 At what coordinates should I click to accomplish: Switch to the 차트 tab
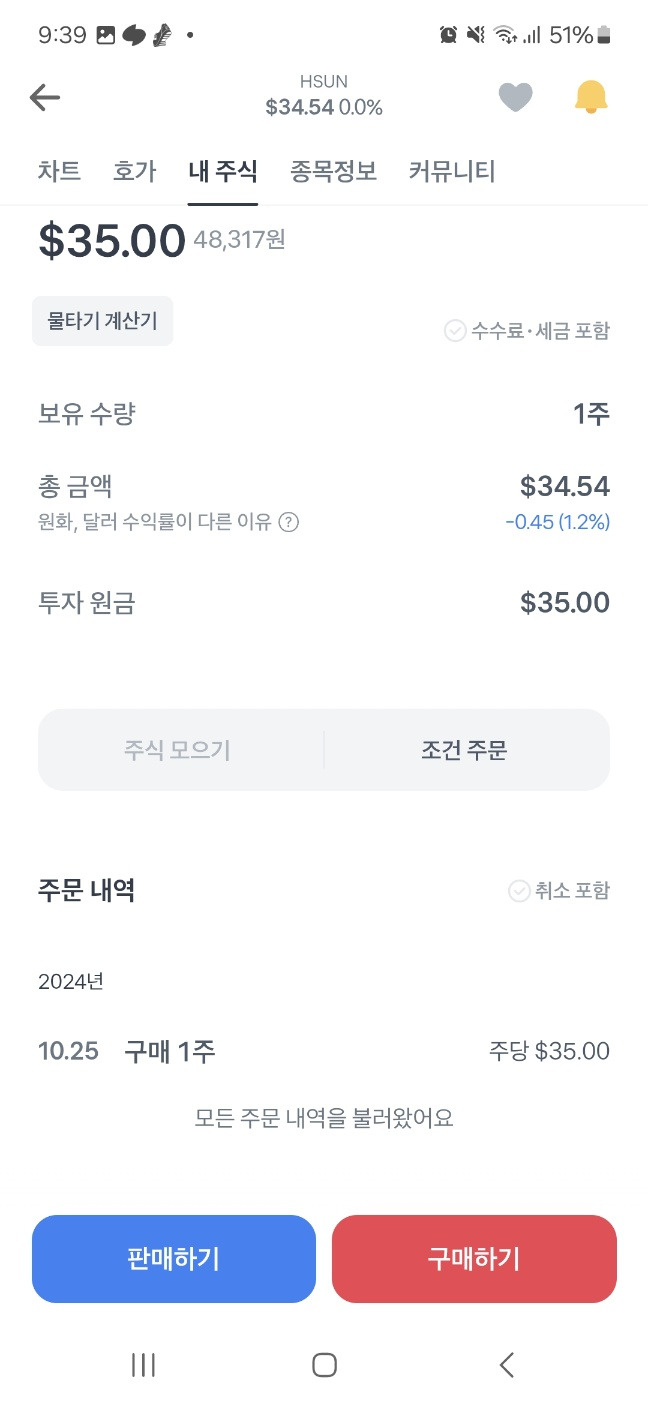[59, 171]
